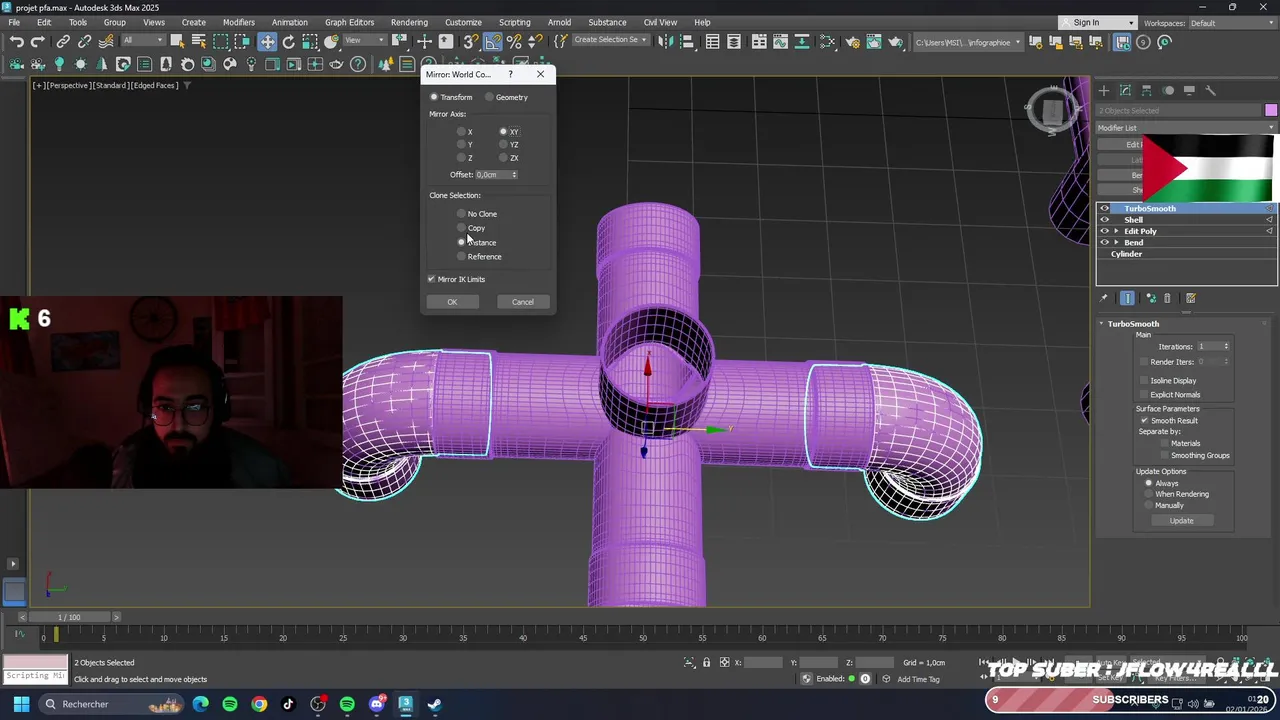Launch Google Chrome from the taskbar
The width and height of the screenshot is (1280, 720).
pyautogui.click(x=259, y=704)
